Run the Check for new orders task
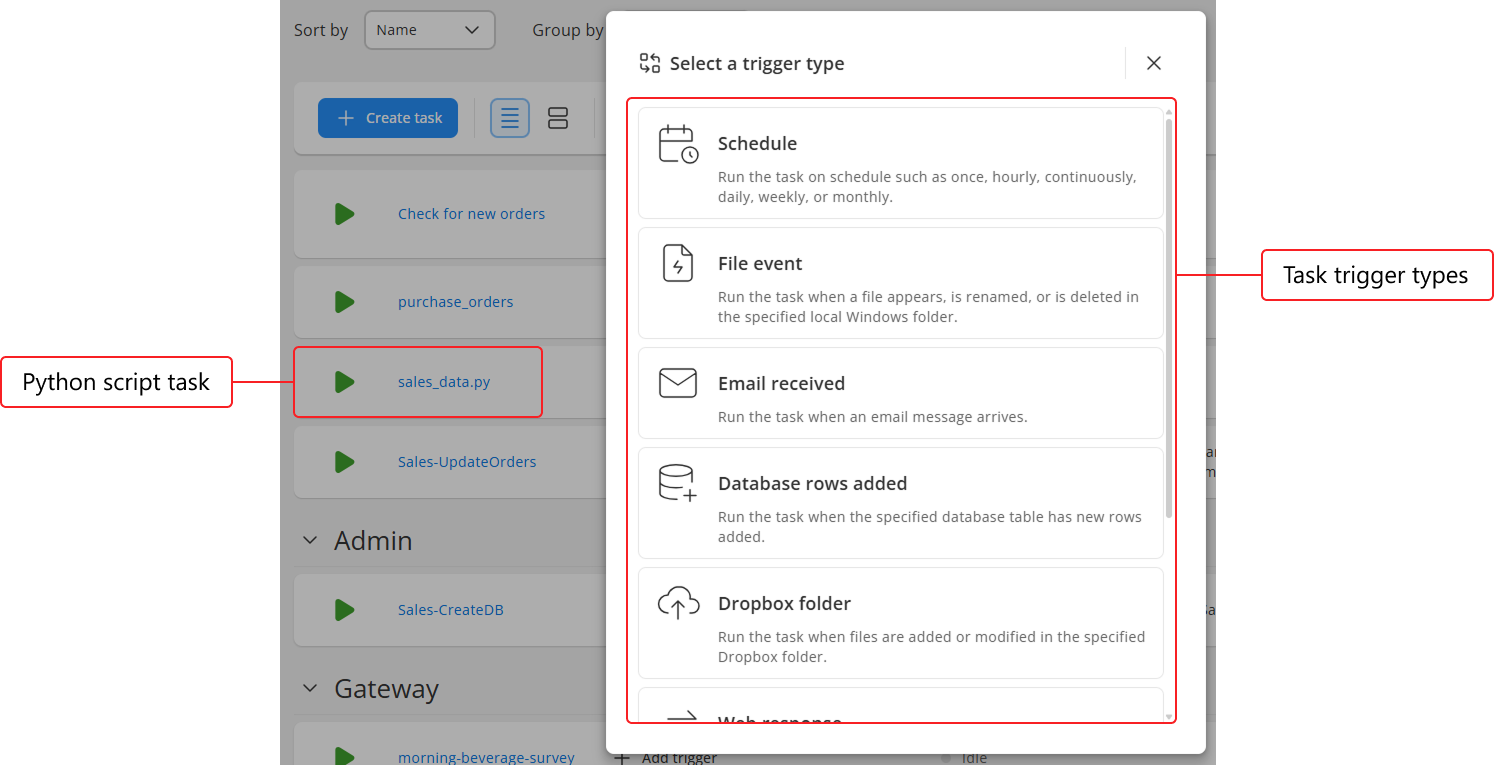Screen dimensions: 1494x765 345,214
